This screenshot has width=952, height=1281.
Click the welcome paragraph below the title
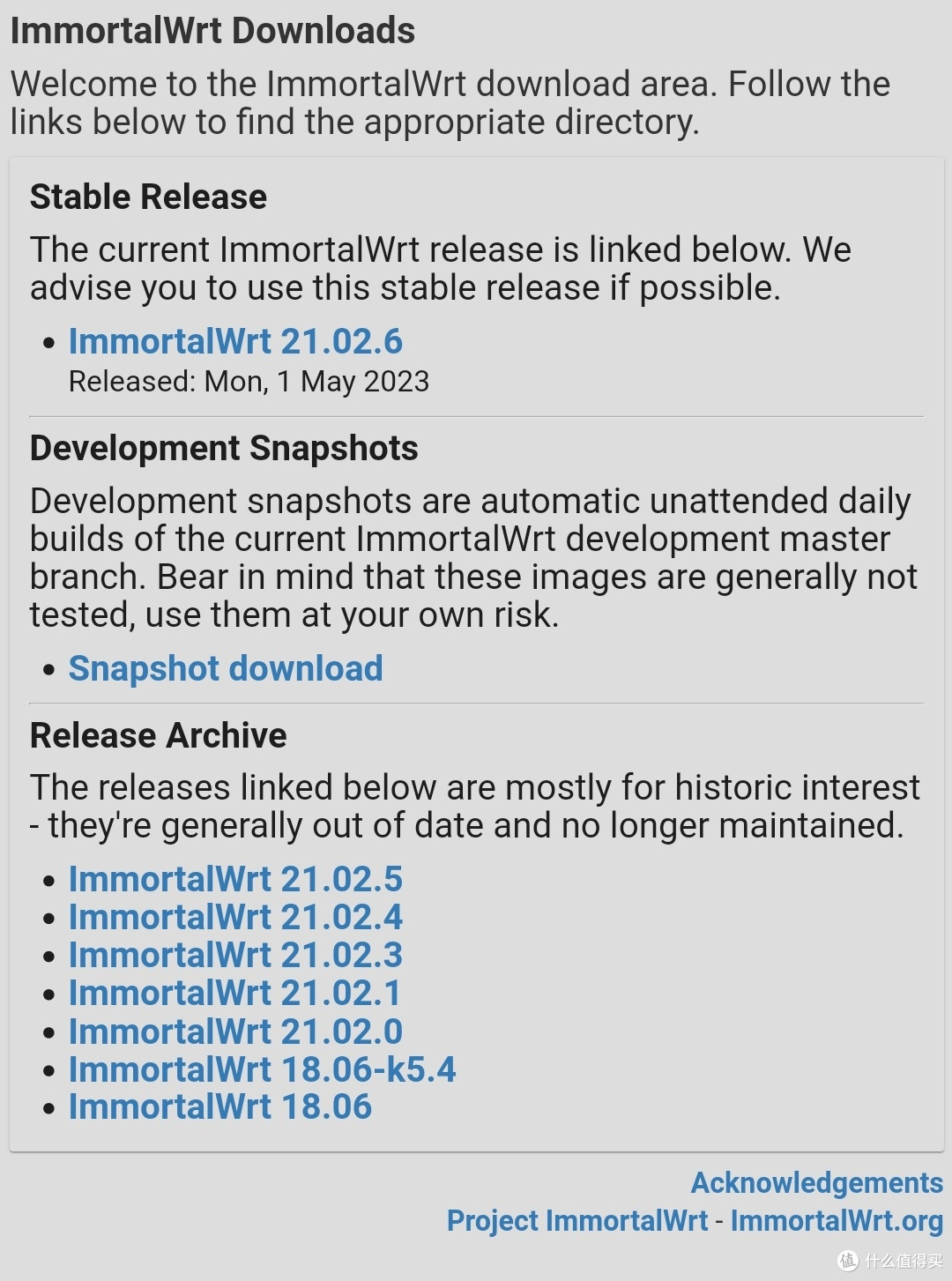click(450, 103)
